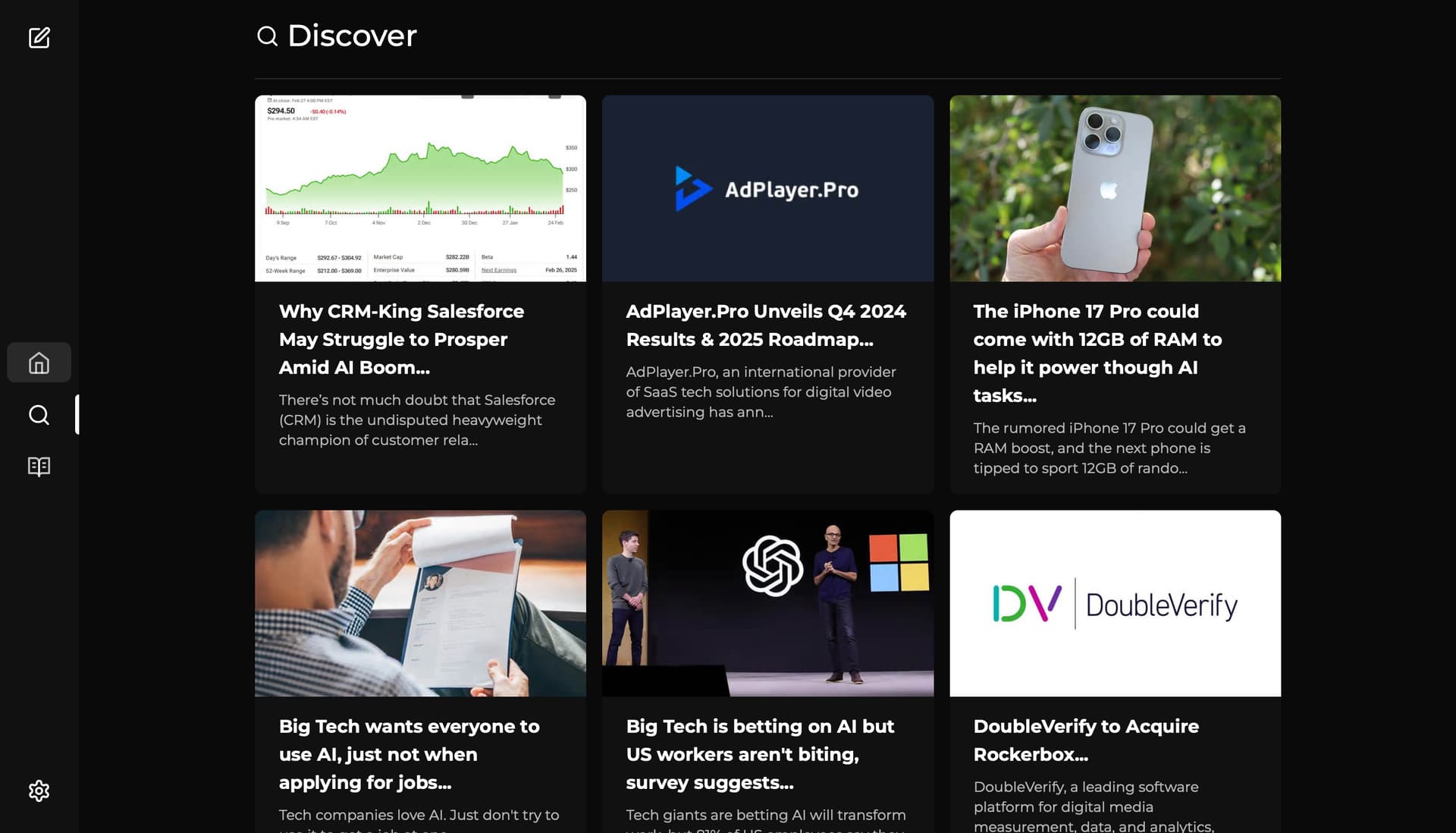Open 'DoubleVerify to Acquire Rockerbox' headline
This screenshot has width=1456, height=833.
[x=1086, y=740]
